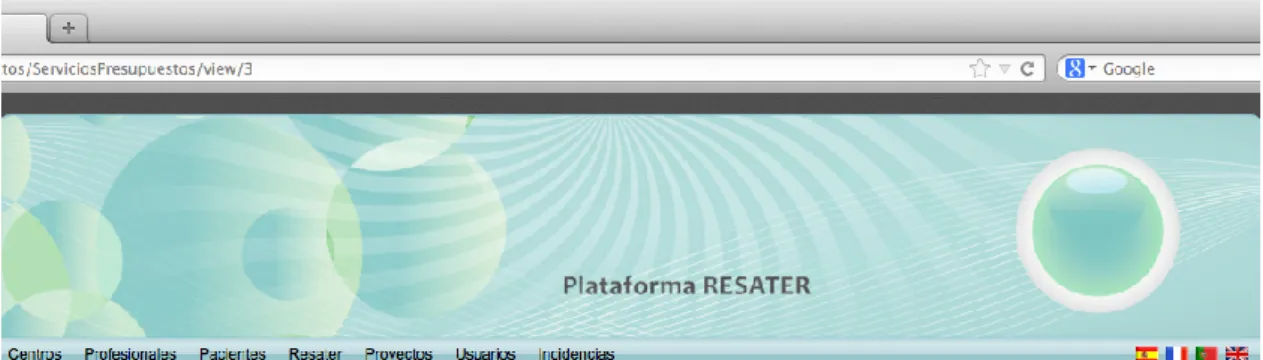Open the Google search engine selector dropdown
The width and height of the screenshot is (1263, 360).
tap(1081, 69)
